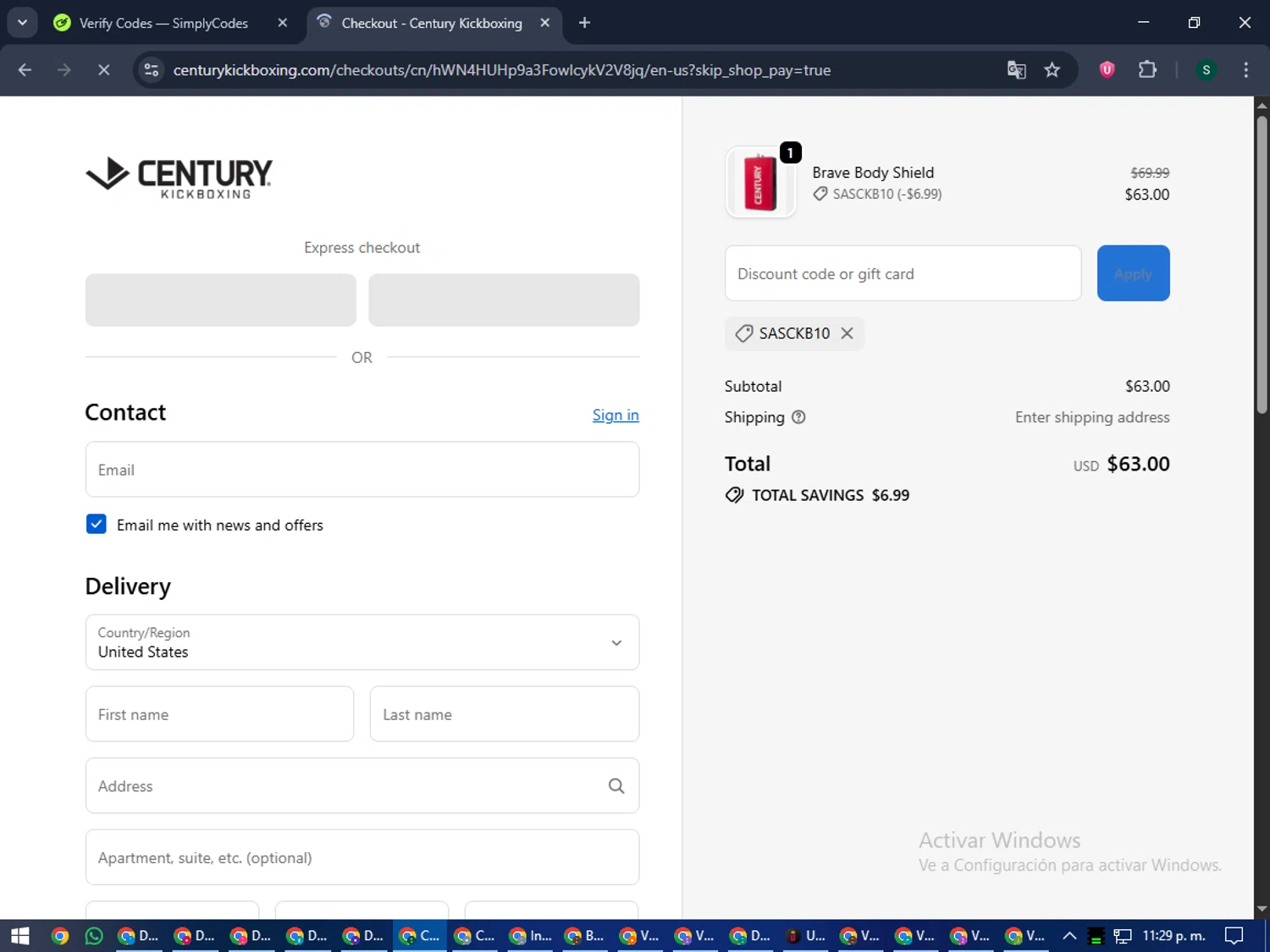Open a new browser tab
The width and height of the screenshot is (1270, 952).
[x=584, y=23]
